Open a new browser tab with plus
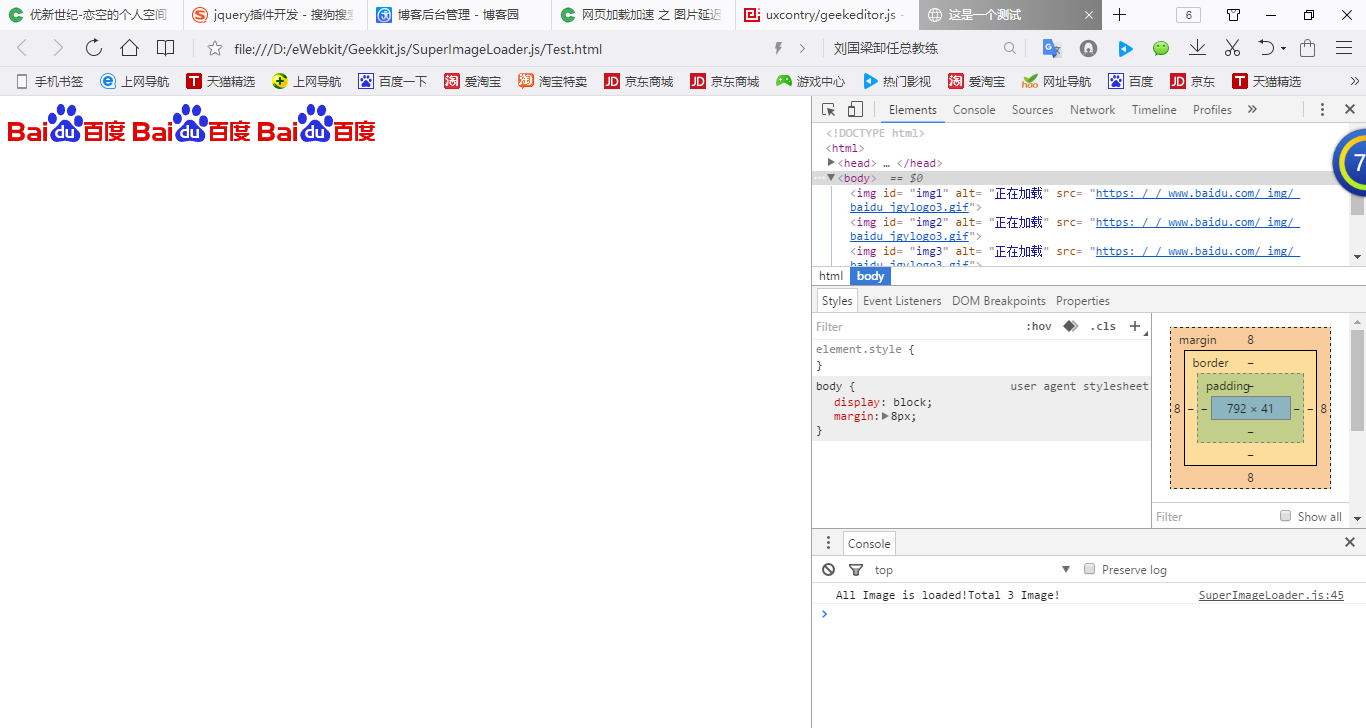The height and width of the screenshot is (728, 1366). (1120, 15)
